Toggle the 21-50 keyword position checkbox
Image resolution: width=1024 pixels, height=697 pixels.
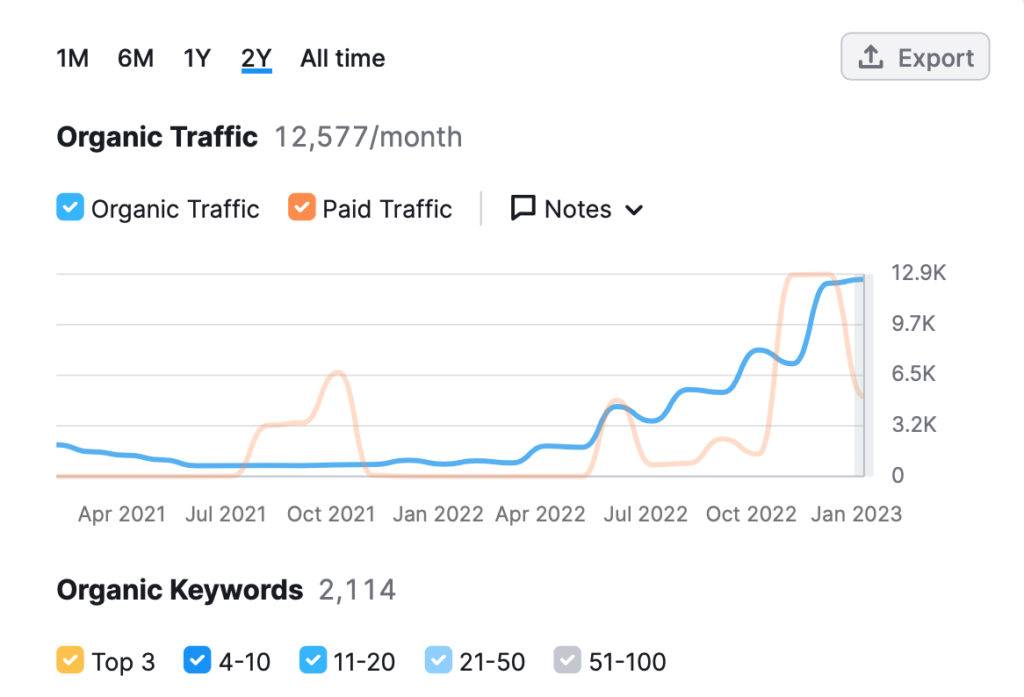pos(438,661)
